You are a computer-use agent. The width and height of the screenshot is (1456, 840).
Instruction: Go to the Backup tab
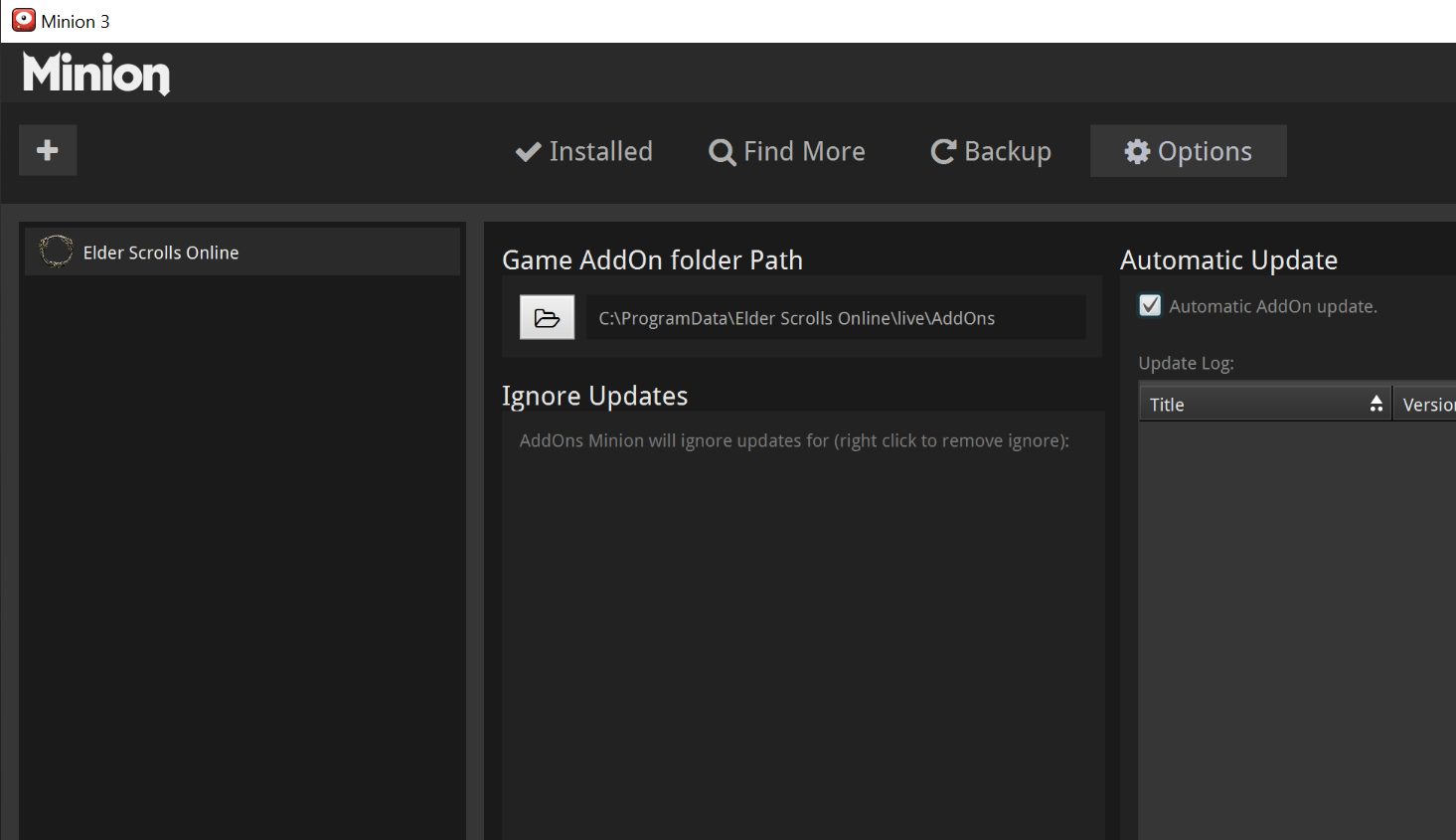tap(991, 151)
